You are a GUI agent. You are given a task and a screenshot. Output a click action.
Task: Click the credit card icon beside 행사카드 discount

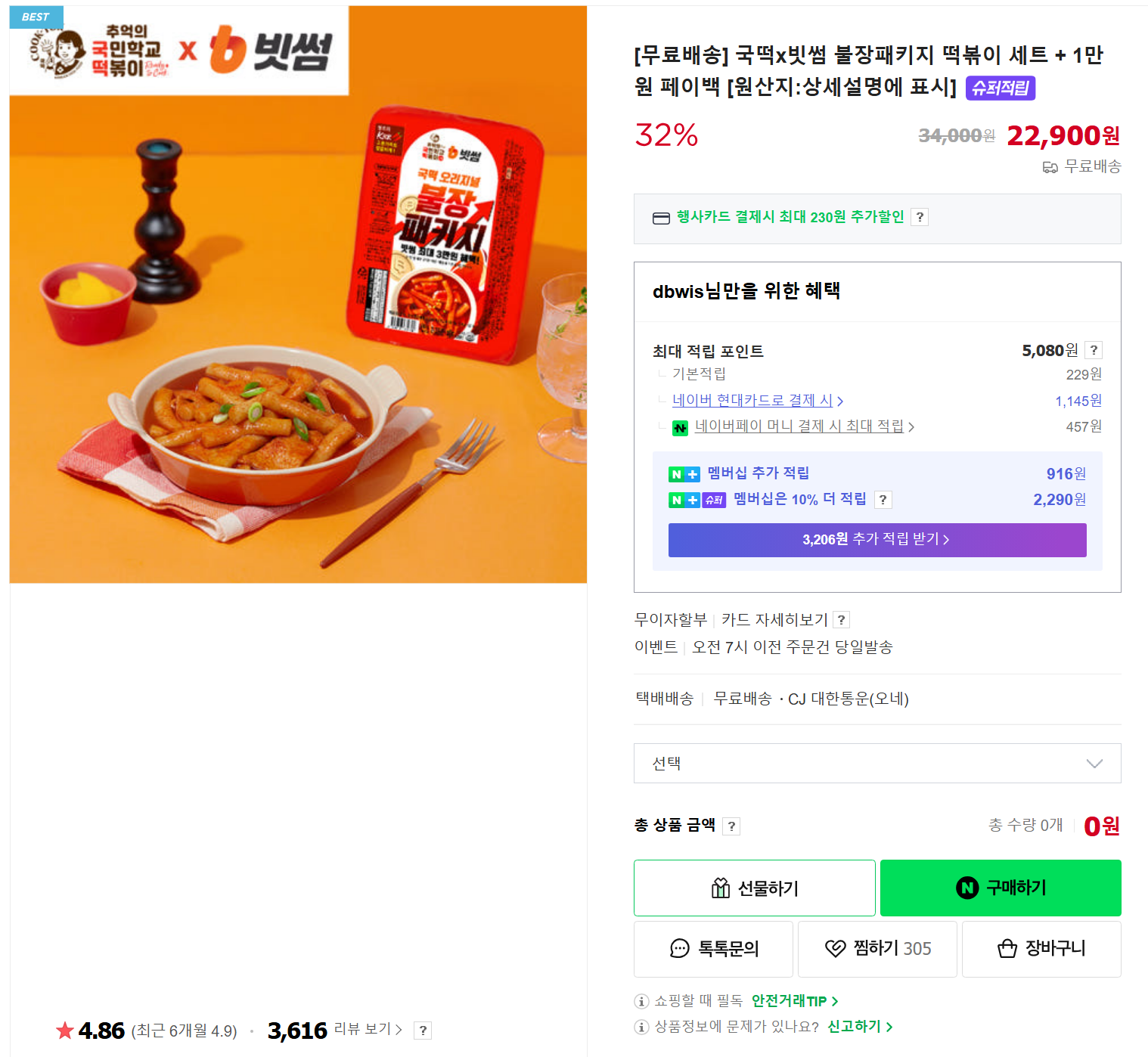(661, 217)
